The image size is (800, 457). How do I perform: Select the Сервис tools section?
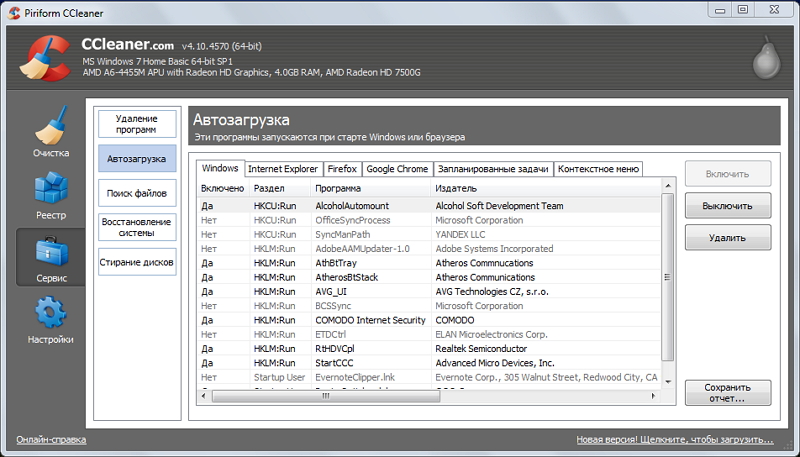click(x=50, y=258)
